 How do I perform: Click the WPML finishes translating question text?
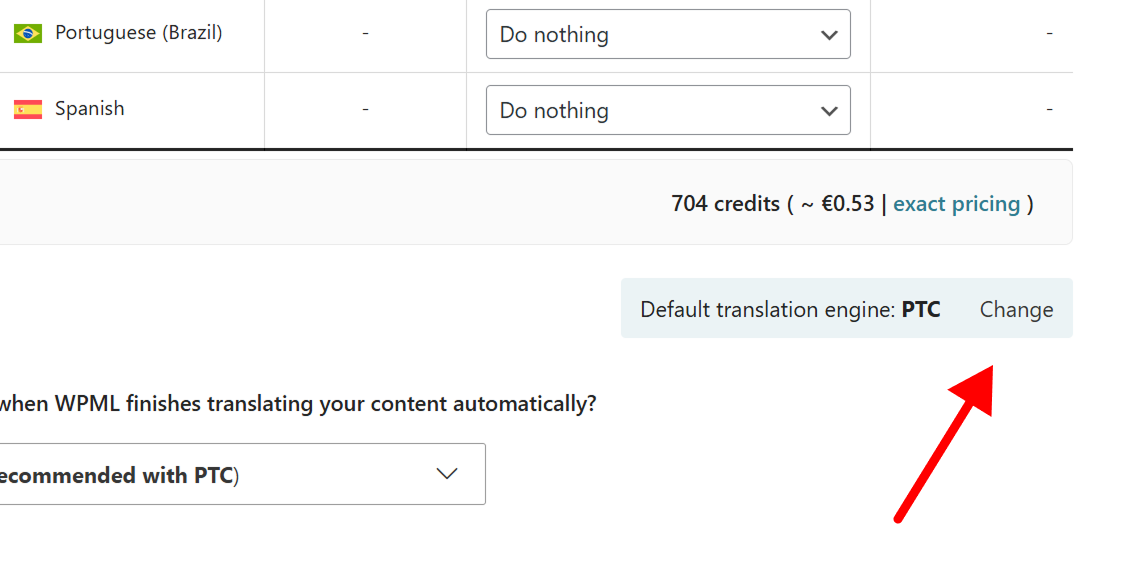tap(297, 404)
